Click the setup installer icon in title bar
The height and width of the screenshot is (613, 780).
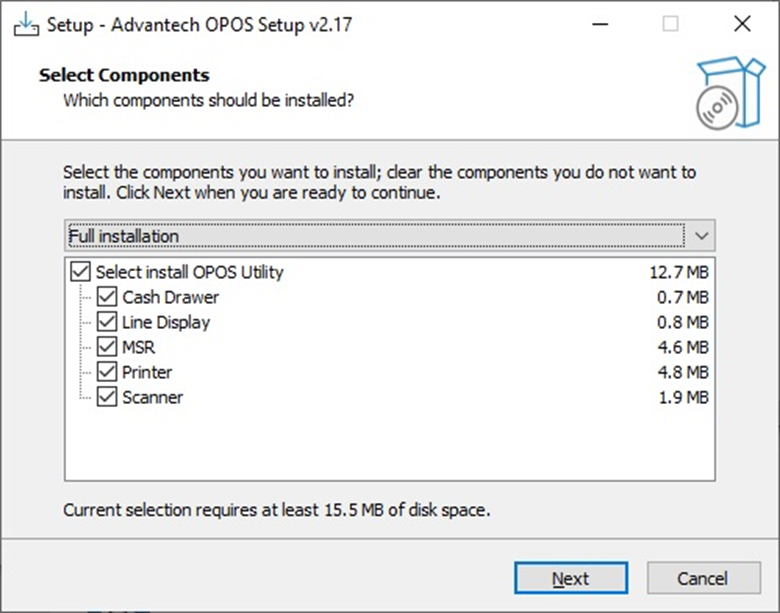[x=26, y=24]
